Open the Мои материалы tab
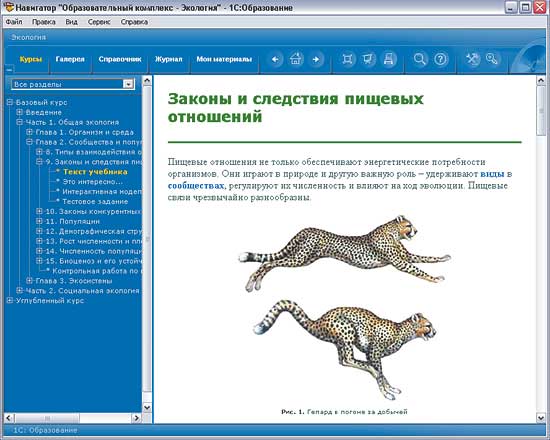The width and height of the screenshot is (550, 440). coord(224,59)
